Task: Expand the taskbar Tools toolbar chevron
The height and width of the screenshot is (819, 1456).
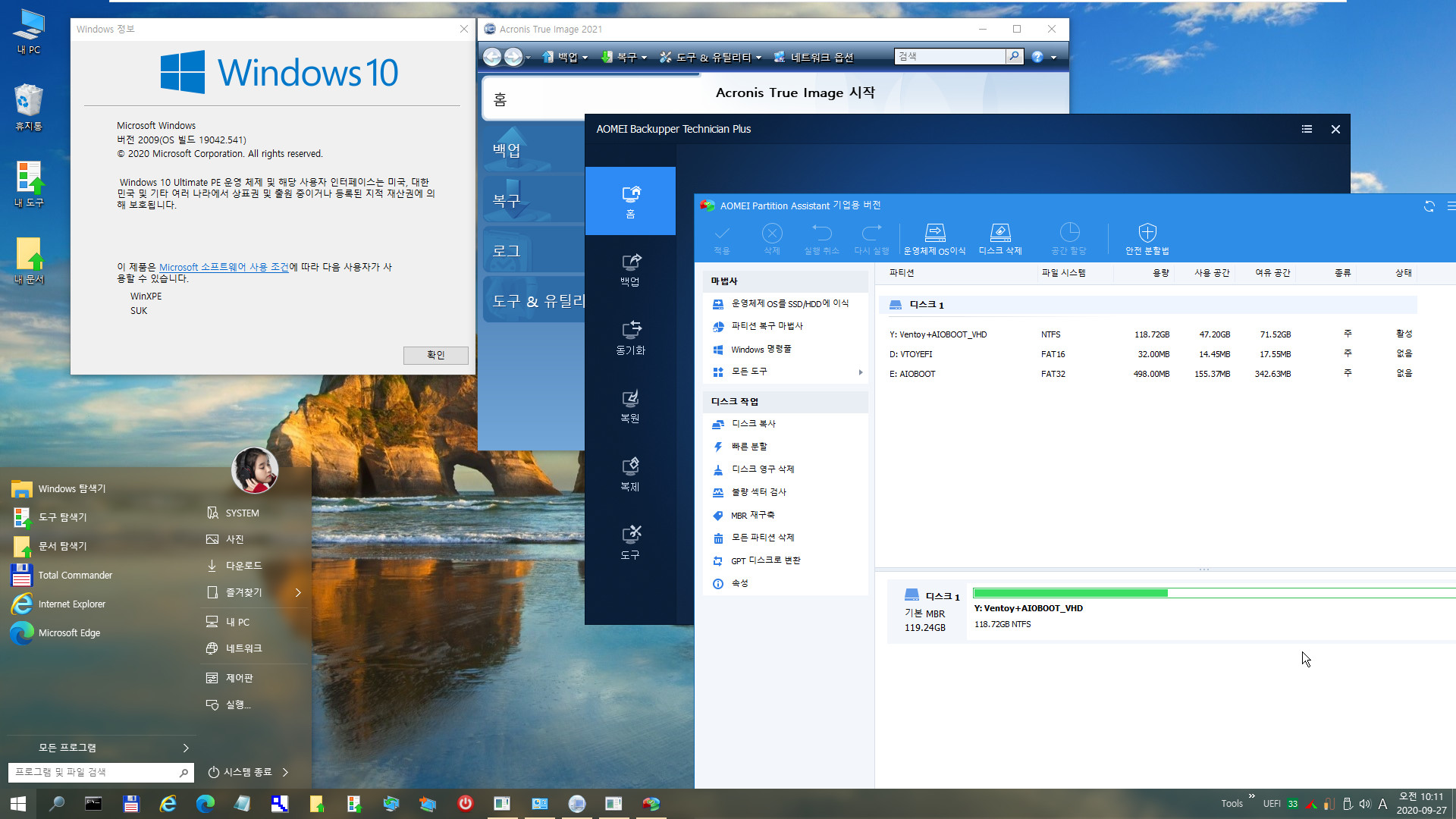Action: (x=1251, y=796)
